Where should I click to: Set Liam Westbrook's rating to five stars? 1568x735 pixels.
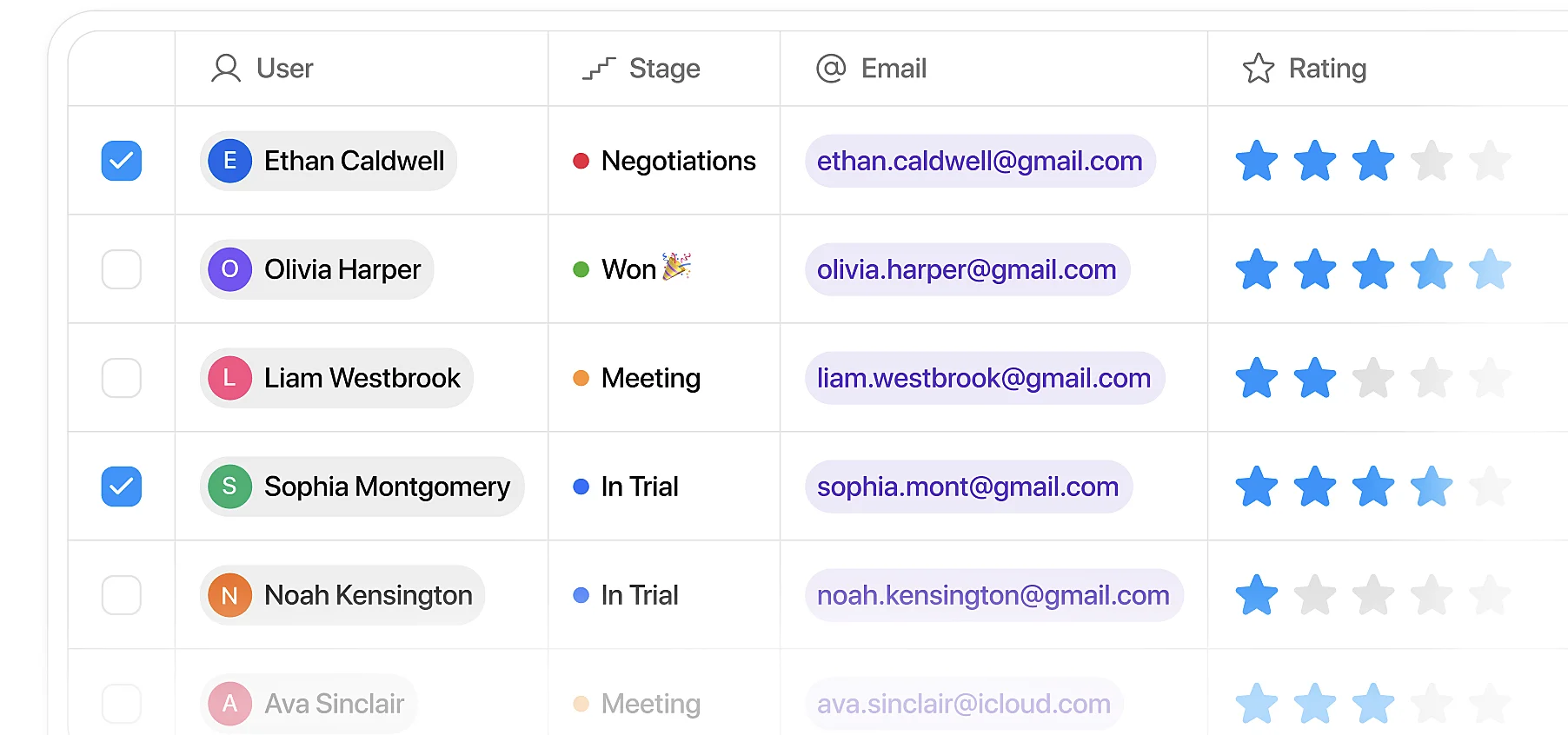pyautogui.click(x=1490, y=378)
